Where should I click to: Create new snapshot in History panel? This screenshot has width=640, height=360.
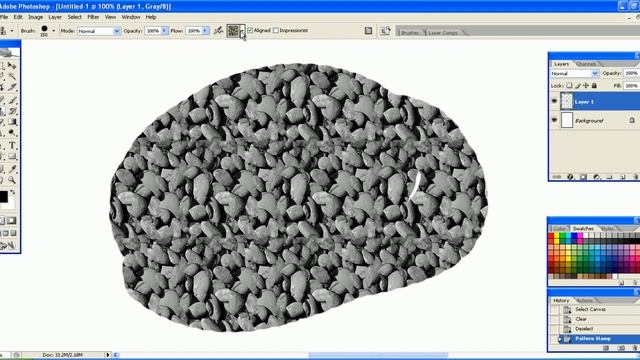[x=621, y=348]
